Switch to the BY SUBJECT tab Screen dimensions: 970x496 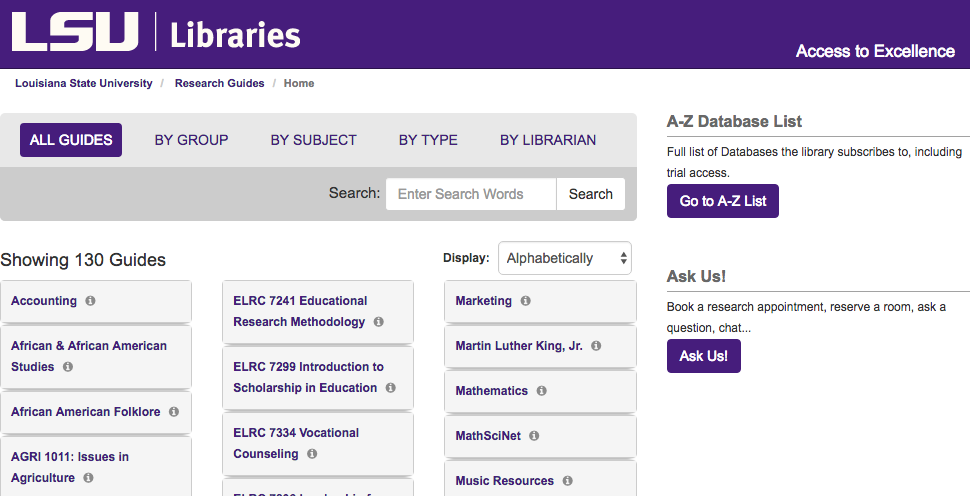coord(314,140)
